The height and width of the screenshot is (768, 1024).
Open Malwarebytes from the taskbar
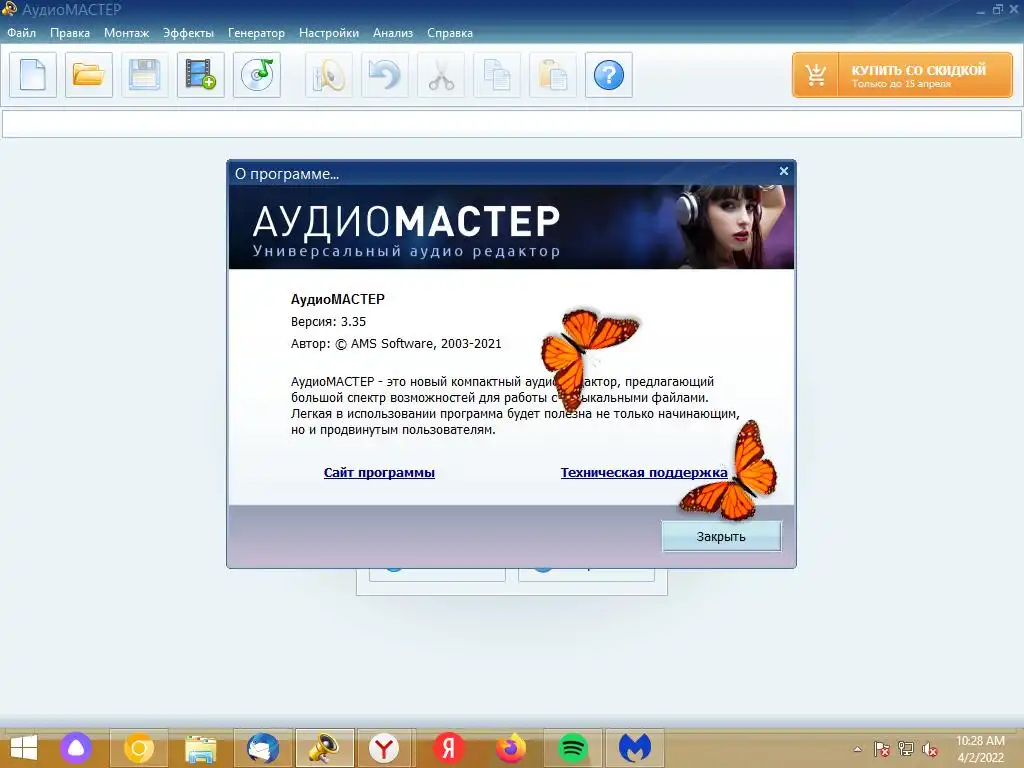(x=635, y=748)
